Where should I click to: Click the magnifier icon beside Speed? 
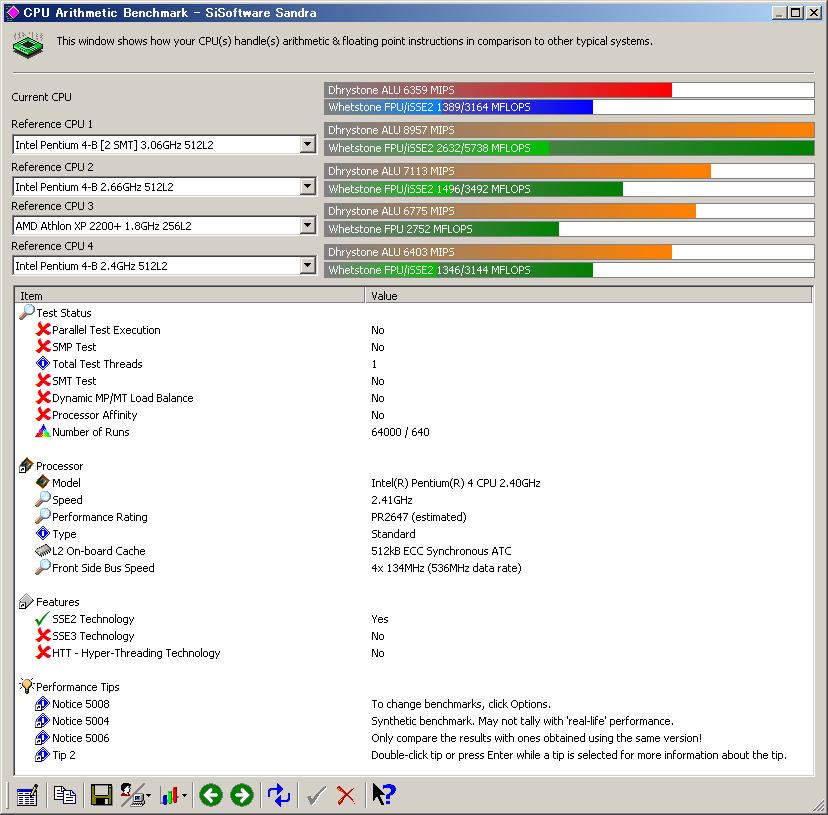pyautogui.click(x=43, y=499)
